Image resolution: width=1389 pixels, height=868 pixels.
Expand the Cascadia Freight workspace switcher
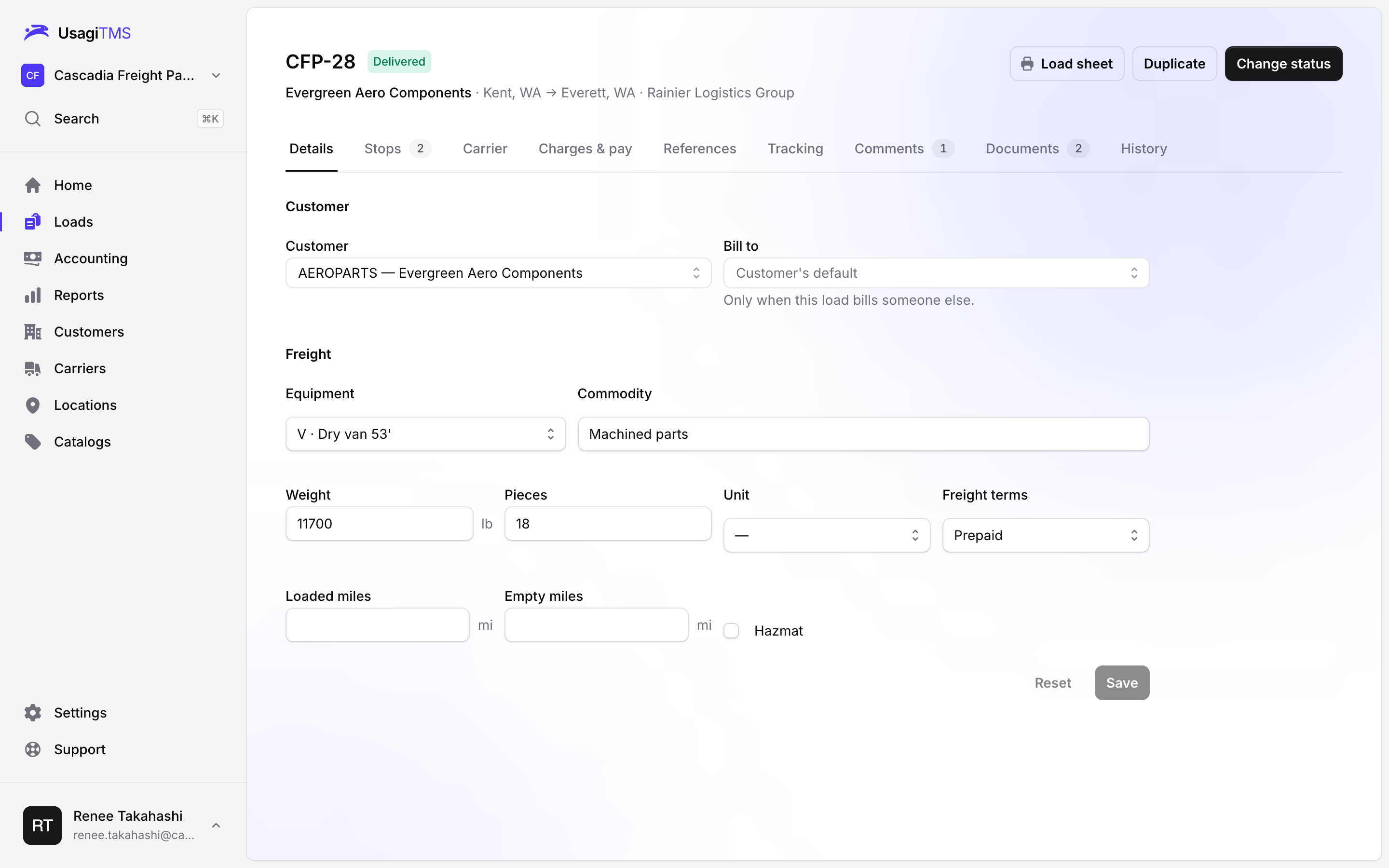[122, 75]
